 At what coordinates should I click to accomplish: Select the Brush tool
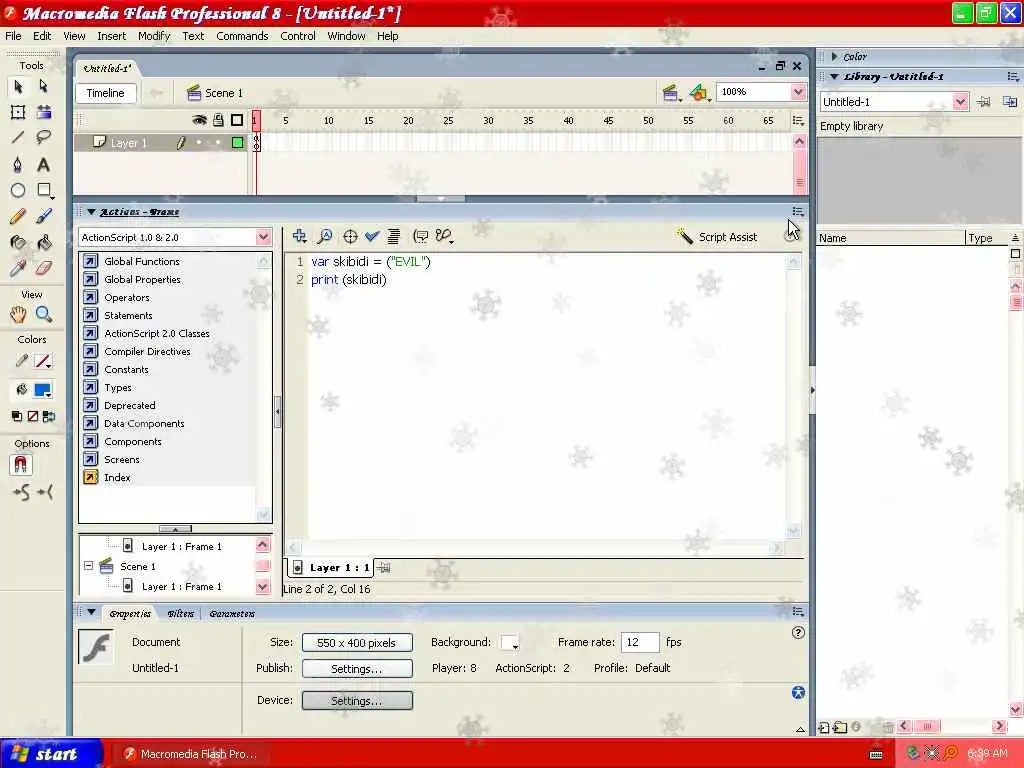(x=43, y=216)
